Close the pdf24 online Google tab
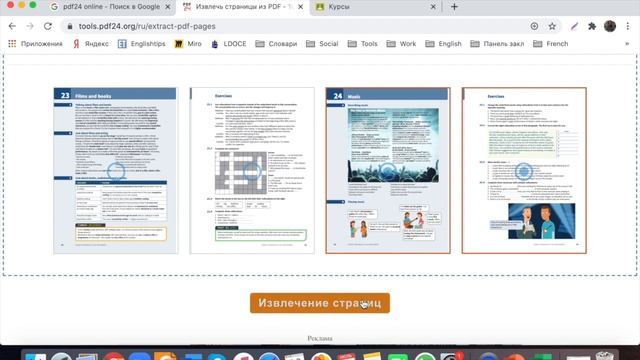The image size is (640, 360). click(x=168, y=7)
